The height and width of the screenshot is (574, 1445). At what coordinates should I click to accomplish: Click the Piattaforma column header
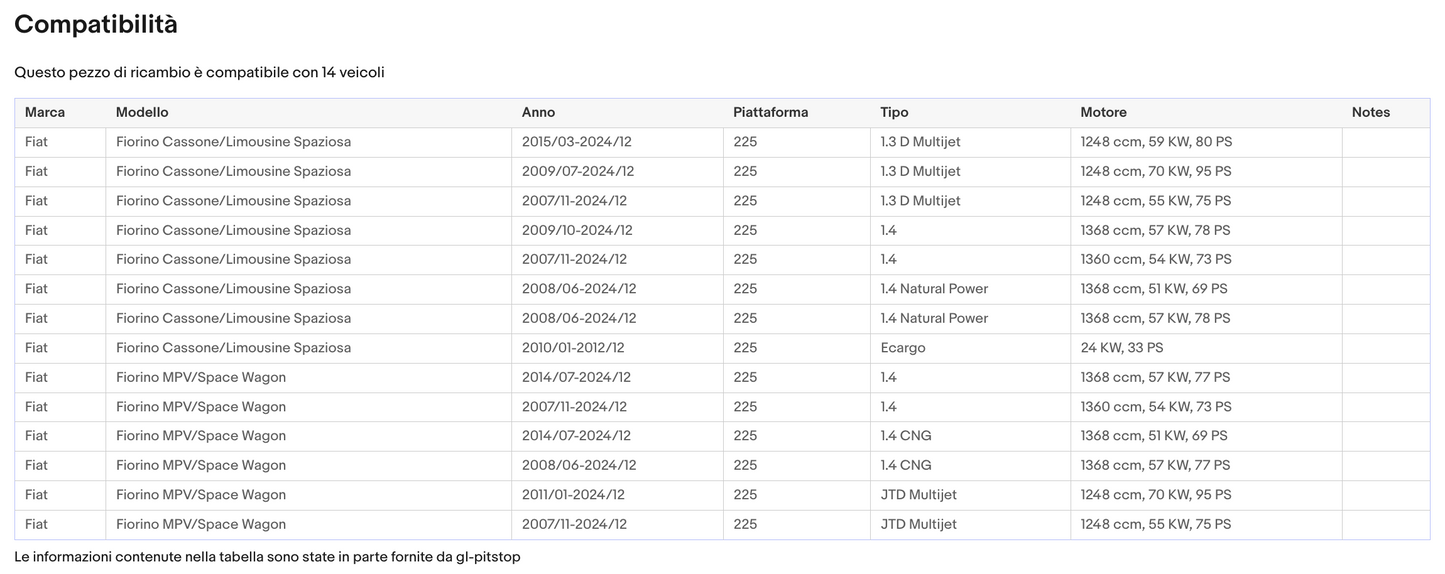770,112
